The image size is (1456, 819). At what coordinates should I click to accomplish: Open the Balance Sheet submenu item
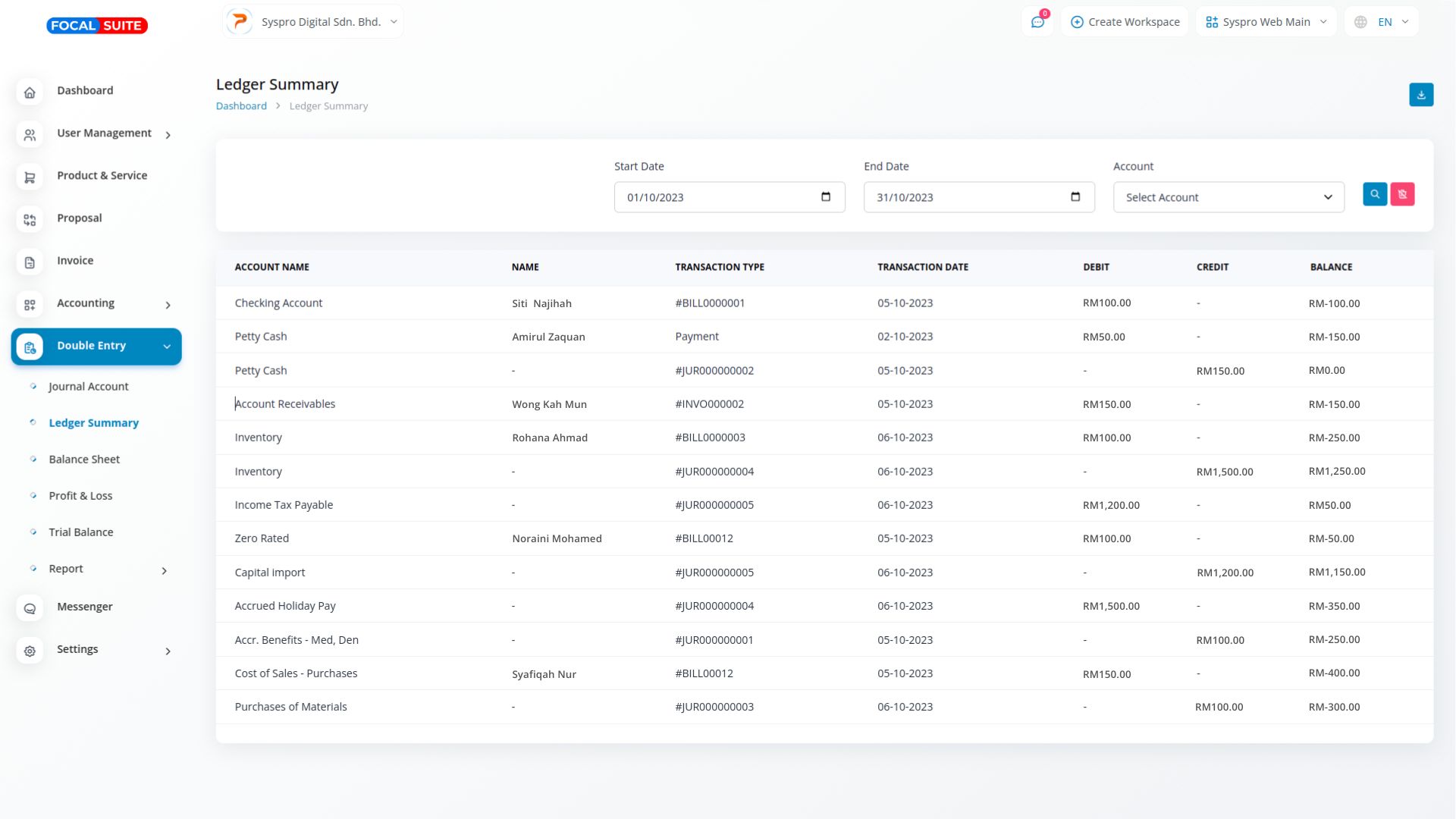click(x=84, y=460)
